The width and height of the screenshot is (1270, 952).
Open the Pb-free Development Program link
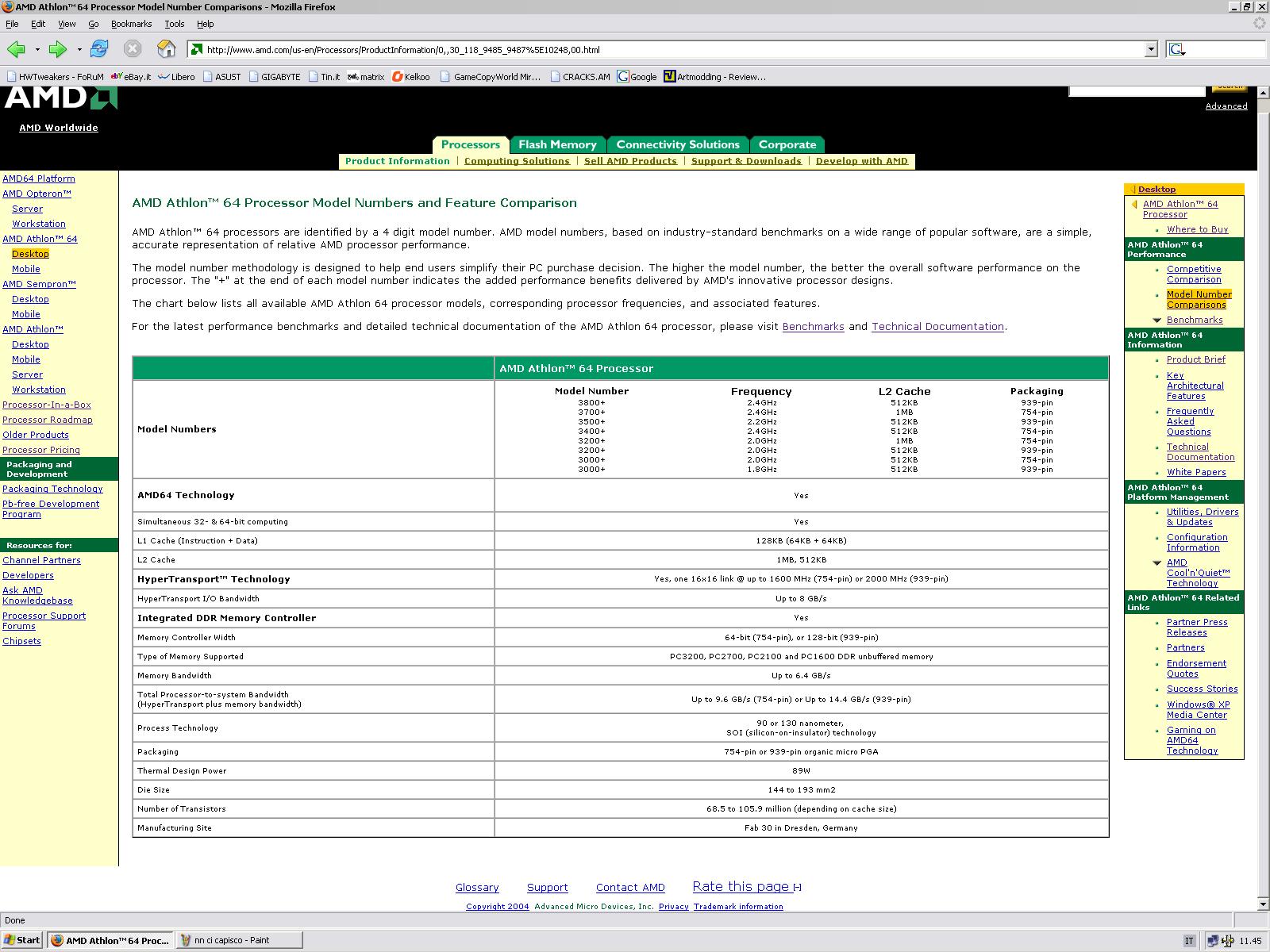coord(51,509)
